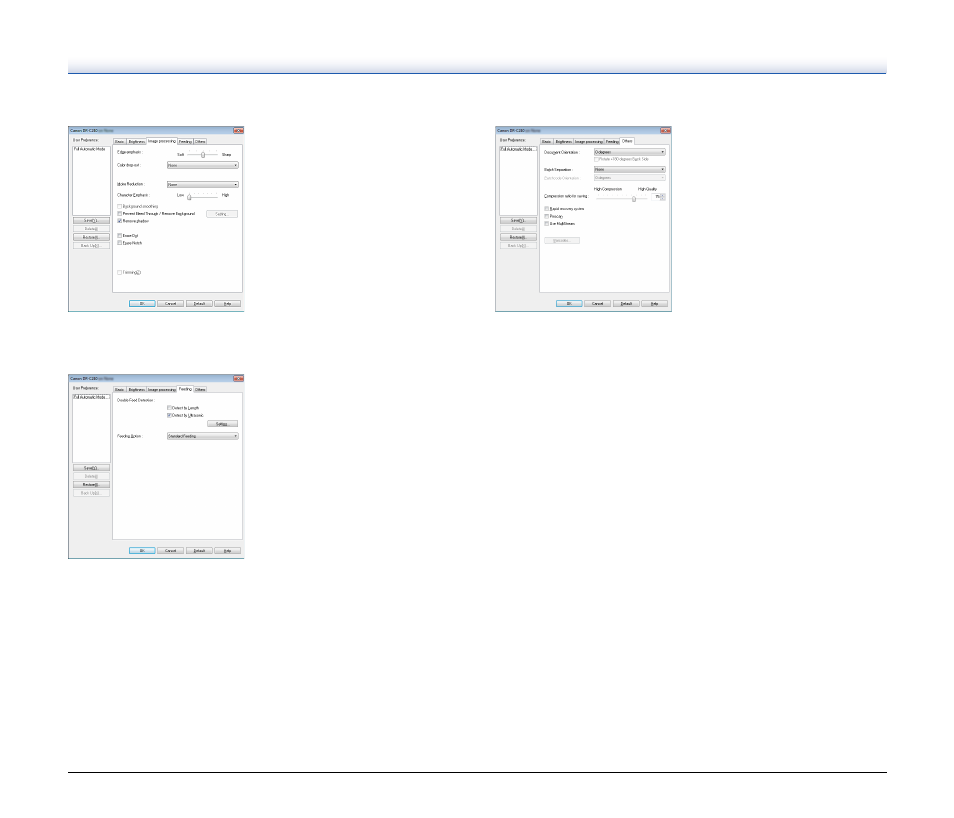Viewport: 954px width, 818px height.
Task: Select Basic tab in the Feeding dialog
Action: point(119,389)
